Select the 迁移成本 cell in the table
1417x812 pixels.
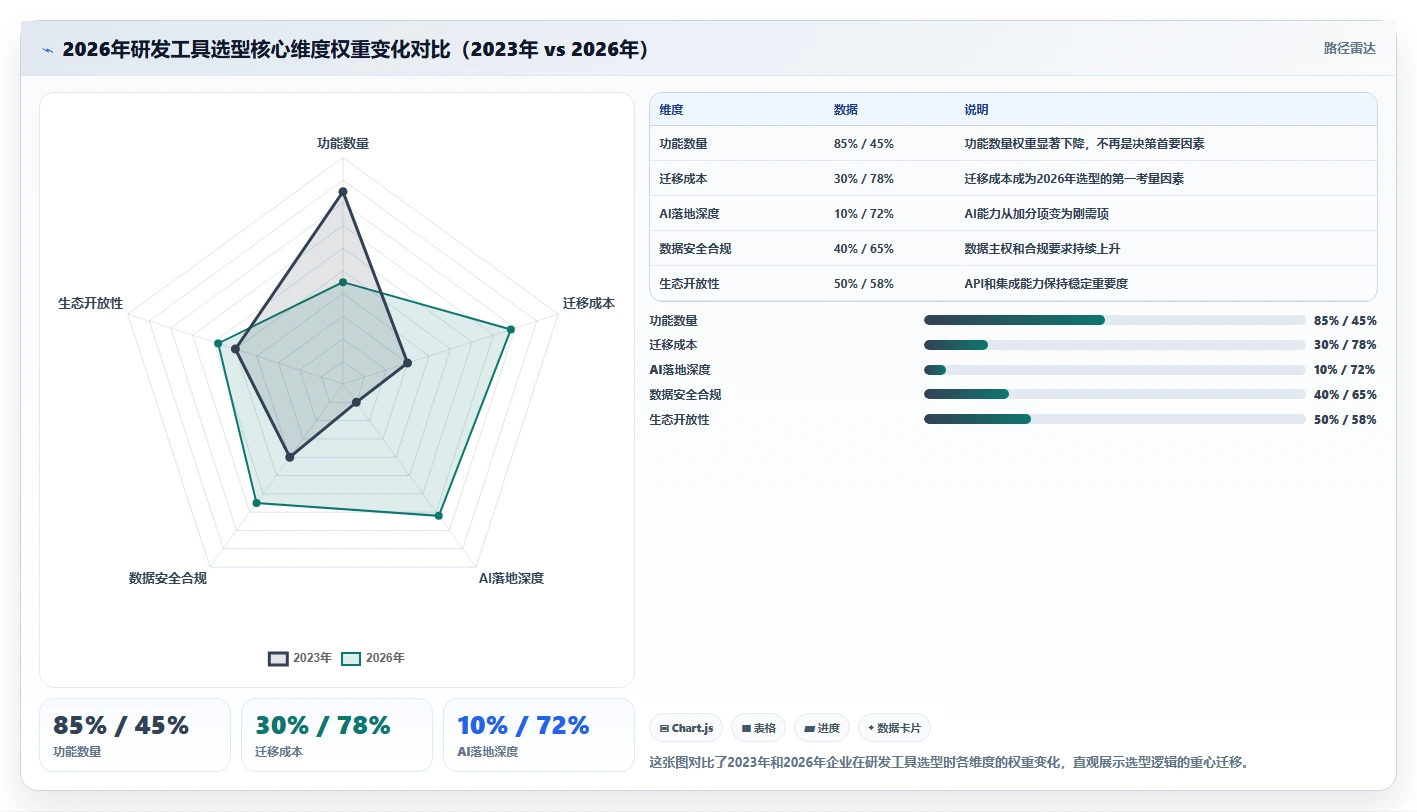click(684, 179)
